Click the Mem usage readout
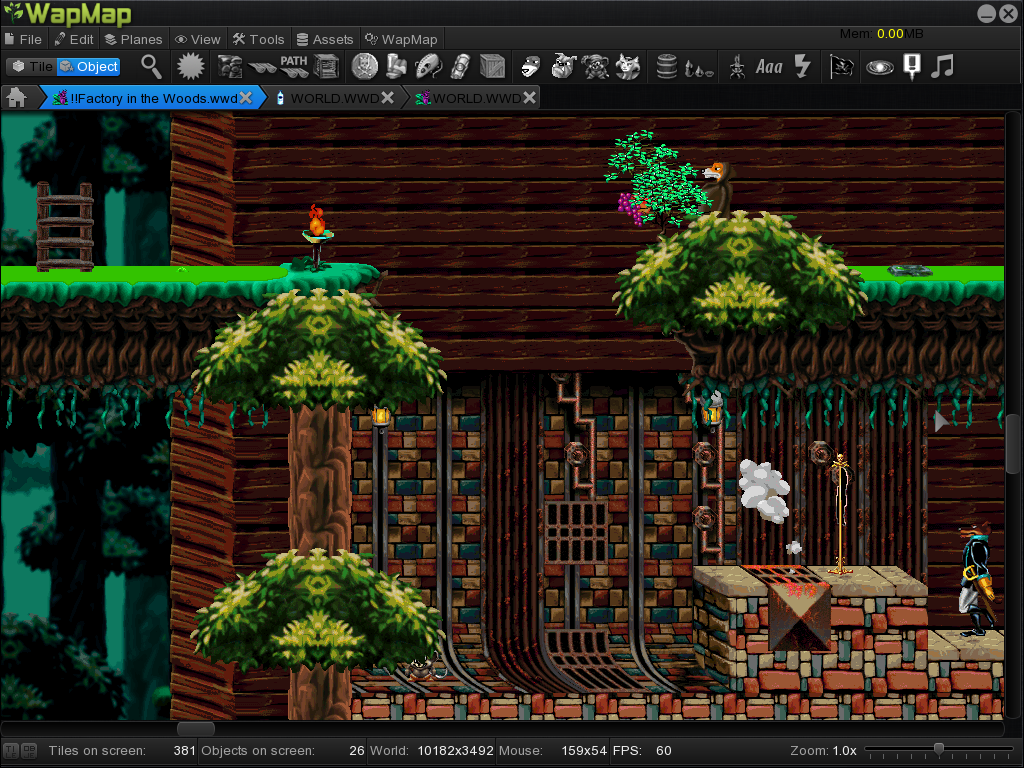The image size is (1024, 768). (x=882, y=34)
